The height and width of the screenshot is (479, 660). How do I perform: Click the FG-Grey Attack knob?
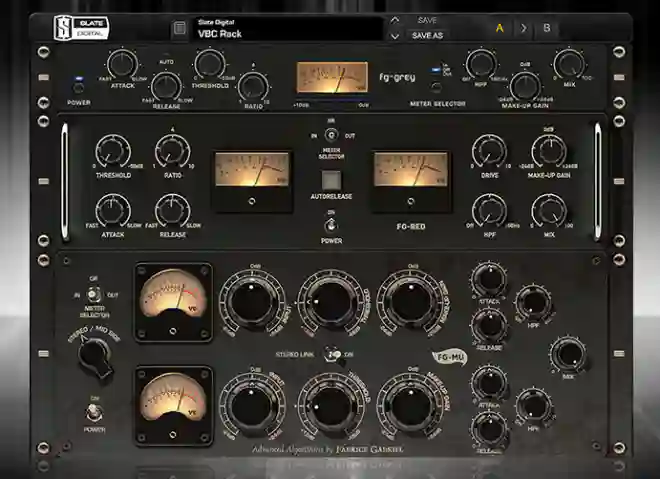122,64
